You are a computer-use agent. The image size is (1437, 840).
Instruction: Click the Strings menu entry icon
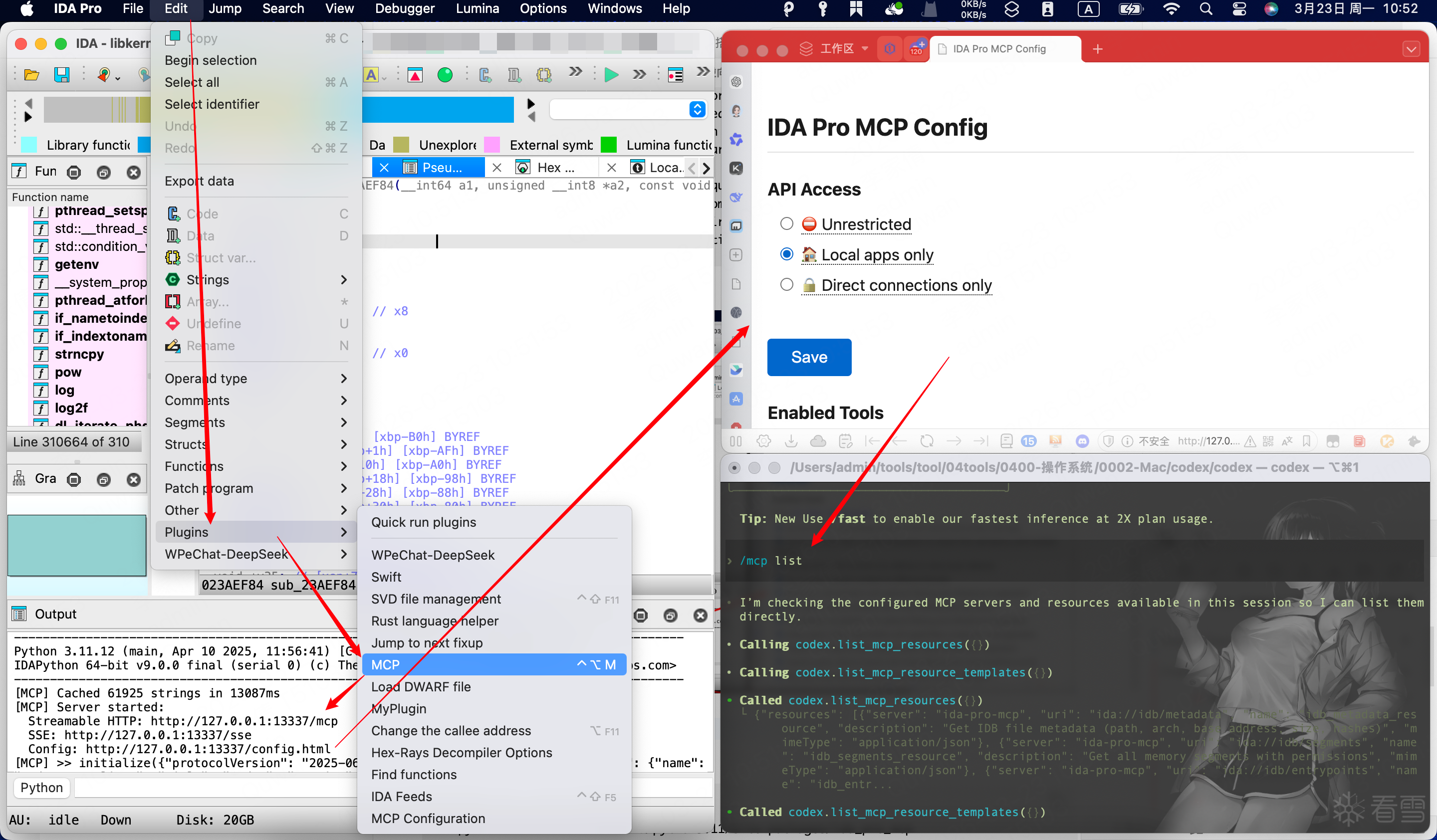(x=173, y=280)
